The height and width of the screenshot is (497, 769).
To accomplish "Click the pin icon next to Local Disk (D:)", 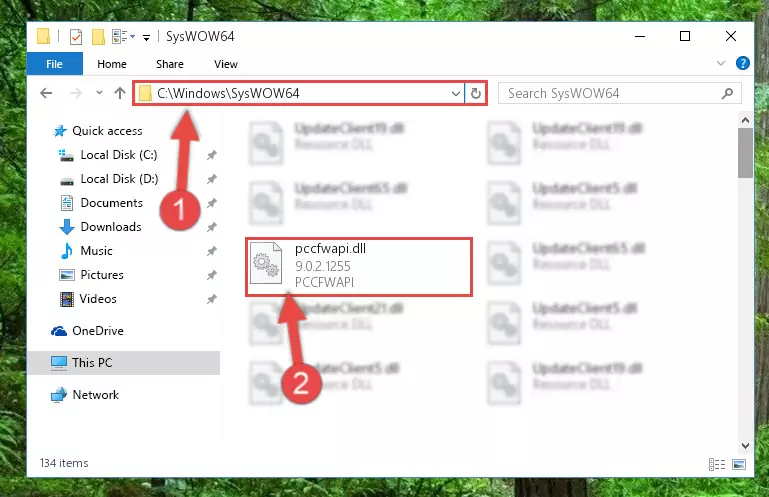I will pos(211,180).
